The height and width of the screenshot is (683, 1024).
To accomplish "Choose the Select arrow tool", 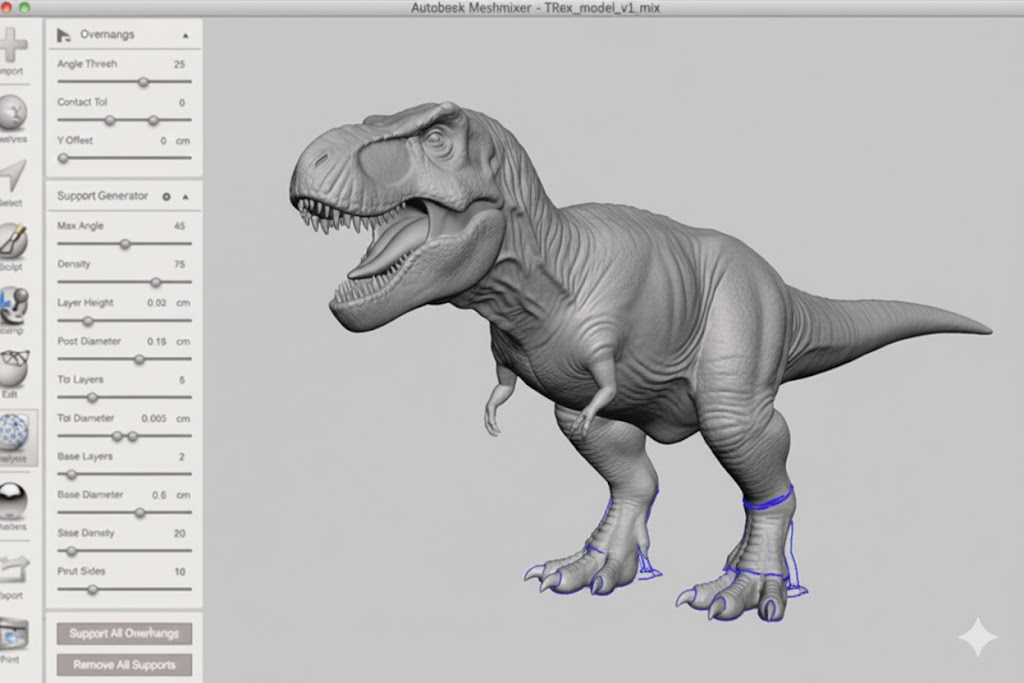I will tap(14, 176).
